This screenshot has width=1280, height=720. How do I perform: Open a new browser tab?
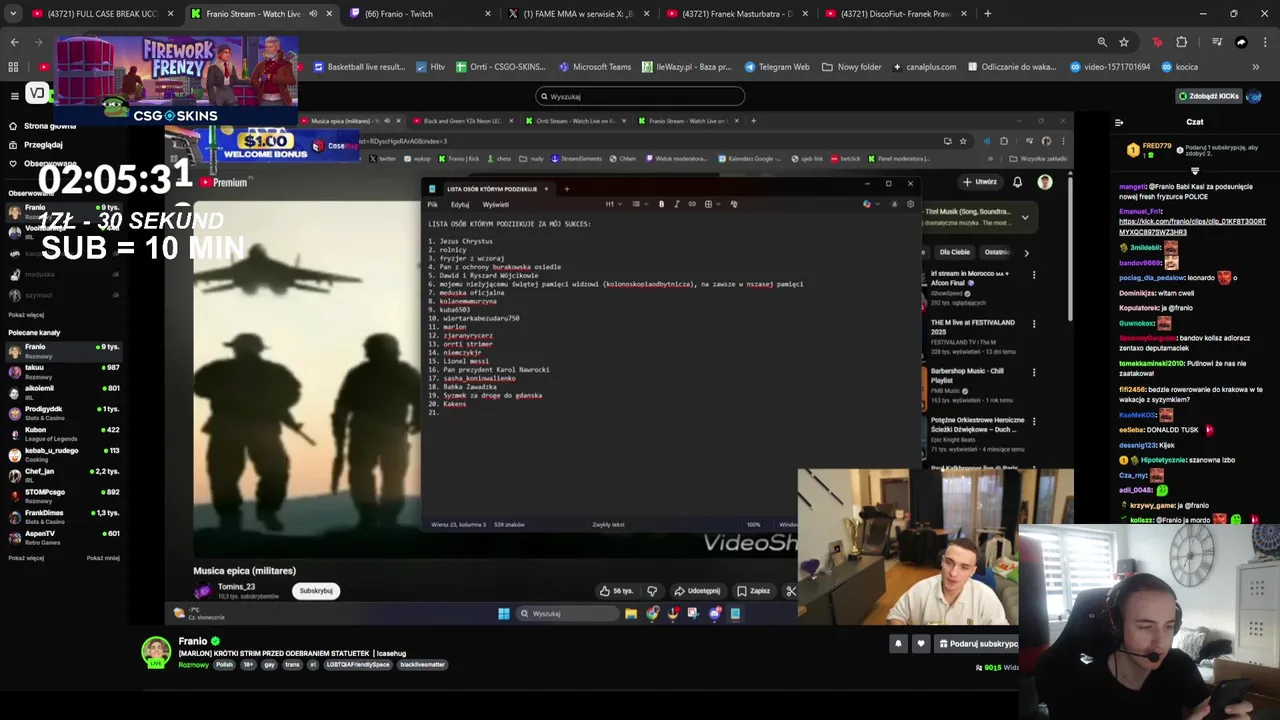coord(987,14)
